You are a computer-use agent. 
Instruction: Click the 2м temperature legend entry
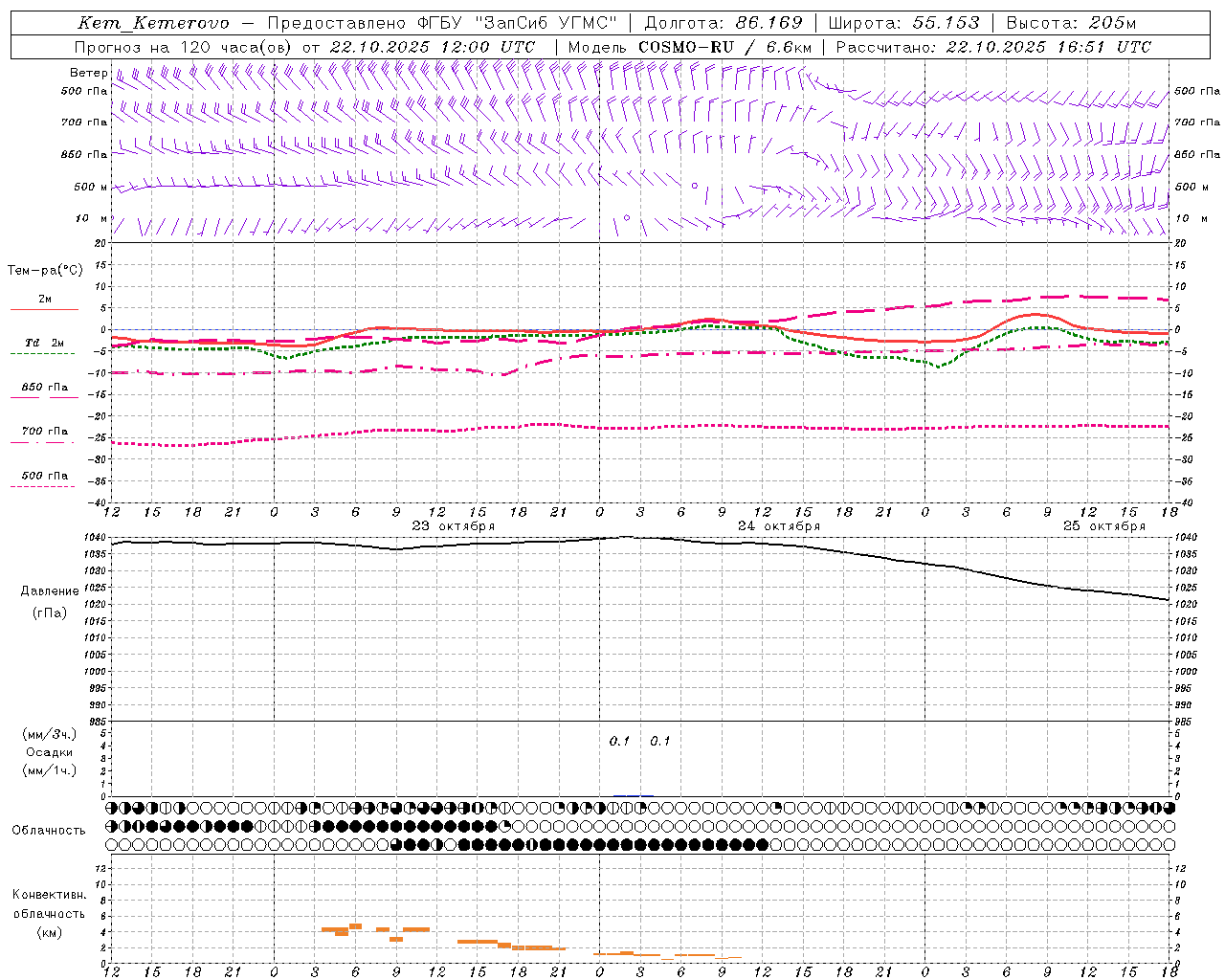tap(45, 299)
